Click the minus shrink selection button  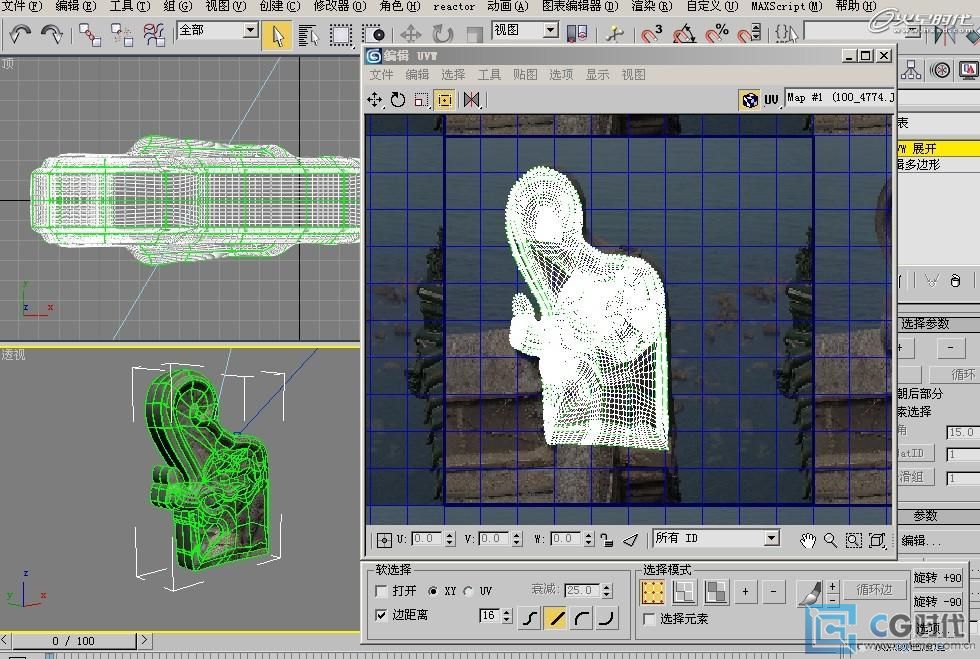pos(773,591)
